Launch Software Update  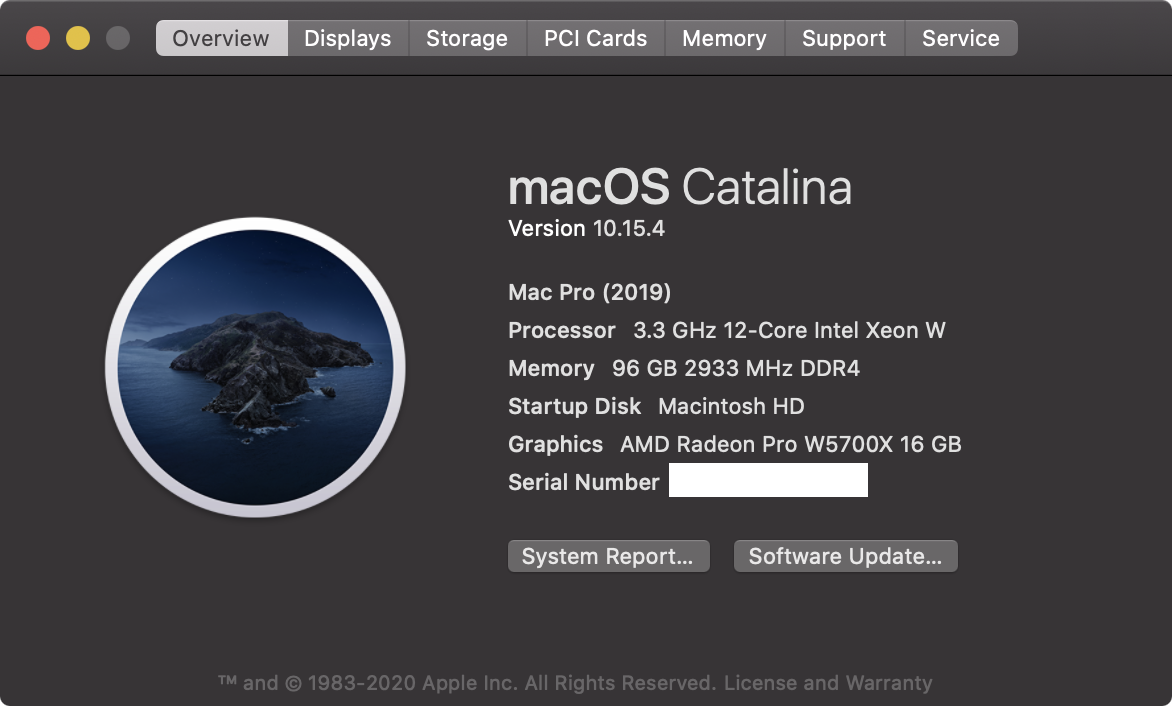click(x=845, y=557)
